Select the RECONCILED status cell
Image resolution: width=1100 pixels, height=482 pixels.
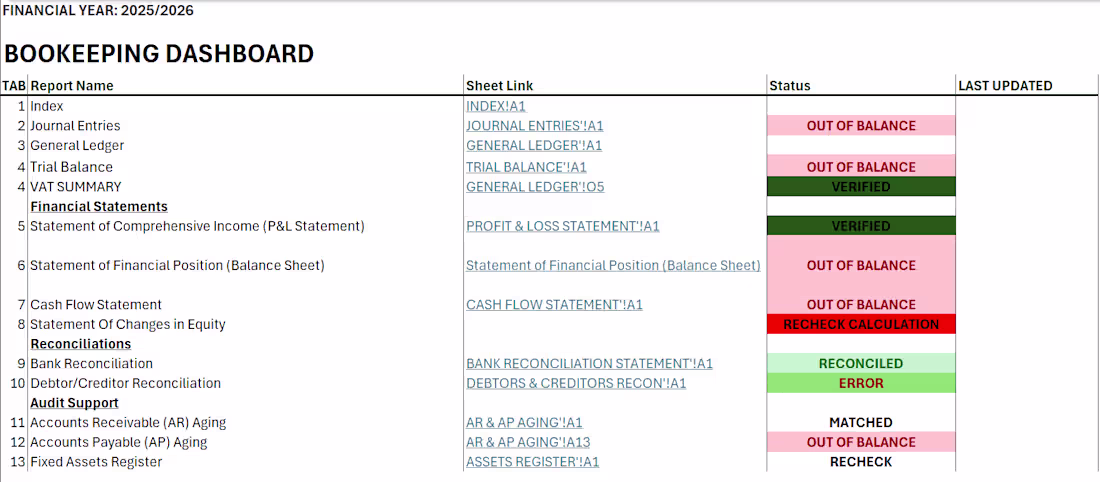click(x=861, y=364)
